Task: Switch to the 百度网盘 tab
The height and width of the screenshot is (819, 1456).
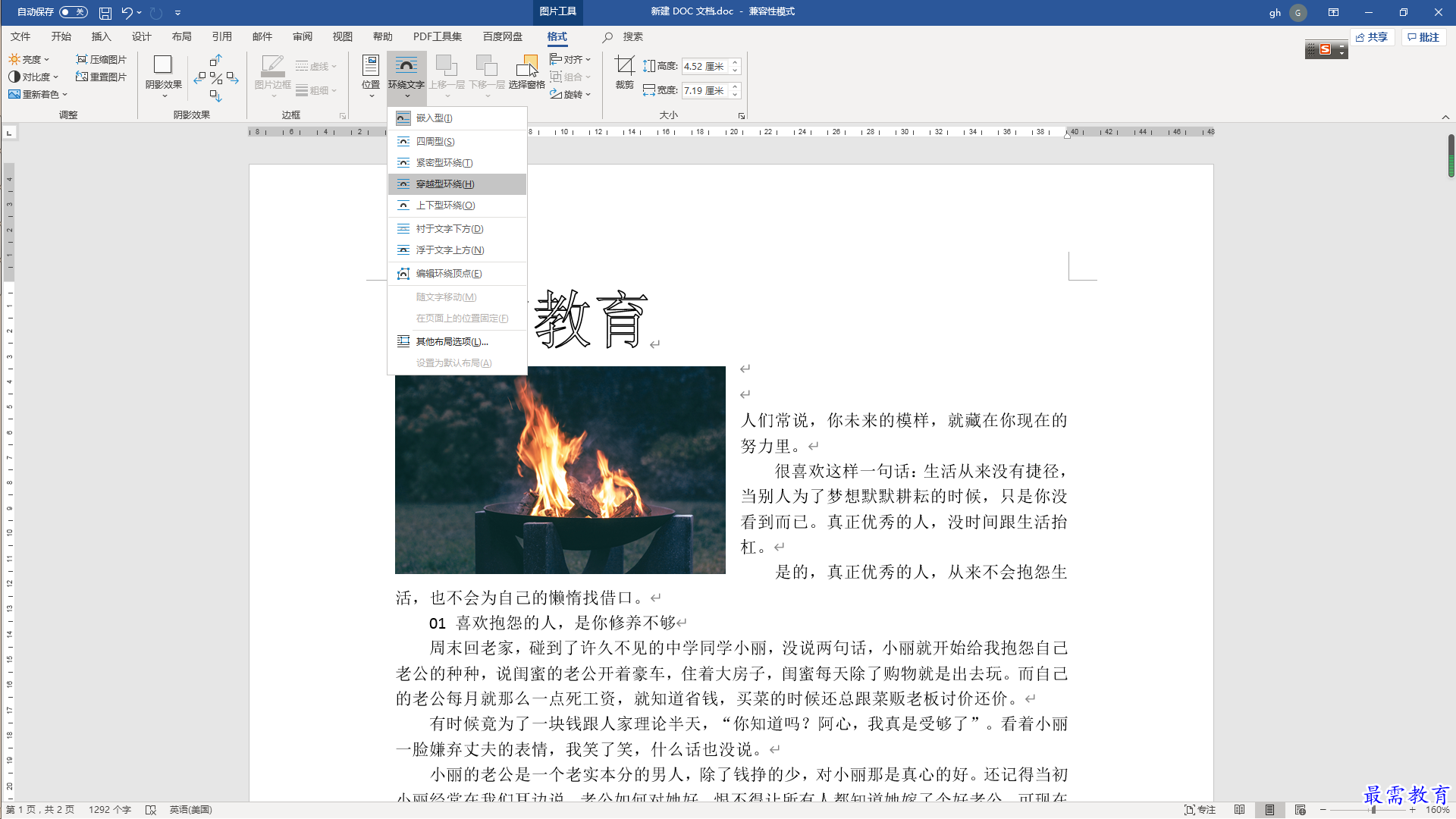Action: click(x=502, y=36)
